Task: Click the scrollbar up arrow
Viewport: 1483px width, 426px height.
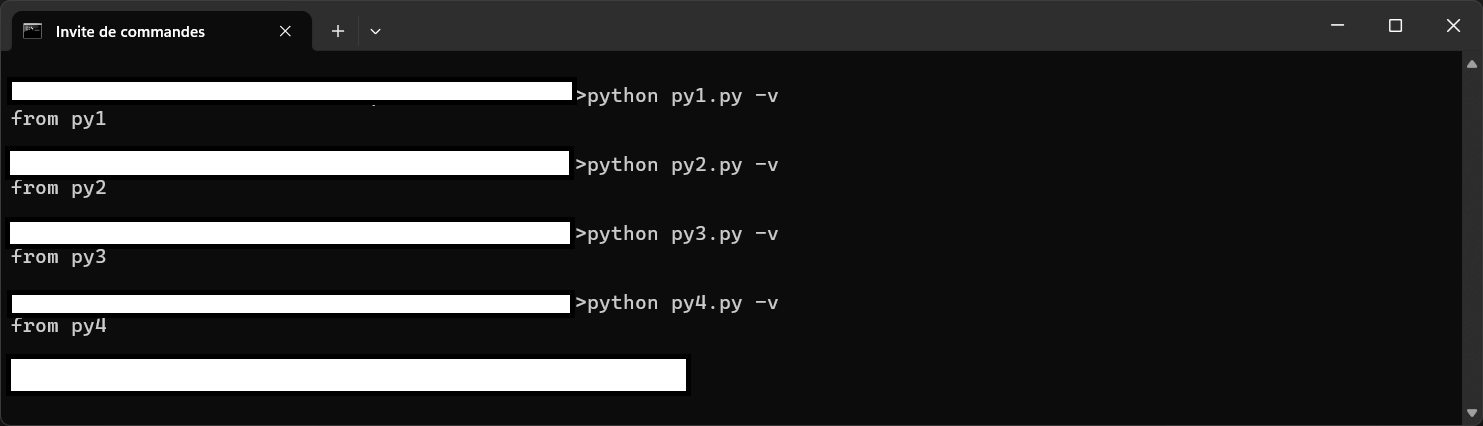Action: pos(1472,63)
